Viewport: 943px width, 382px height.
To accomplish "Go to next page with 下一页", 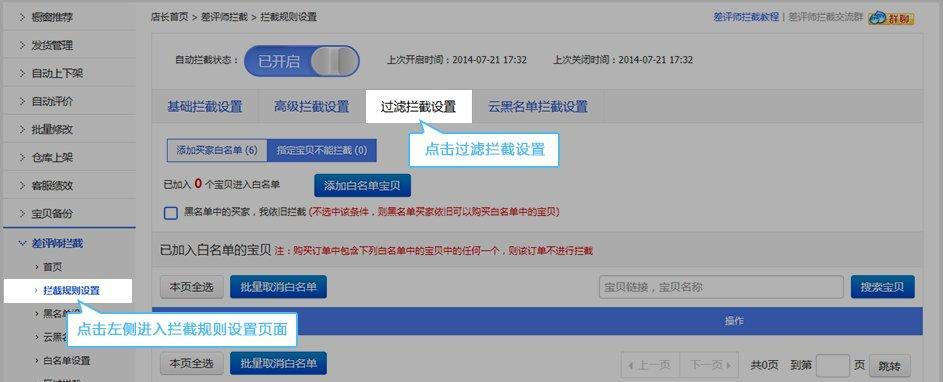I will coord(709,365).
